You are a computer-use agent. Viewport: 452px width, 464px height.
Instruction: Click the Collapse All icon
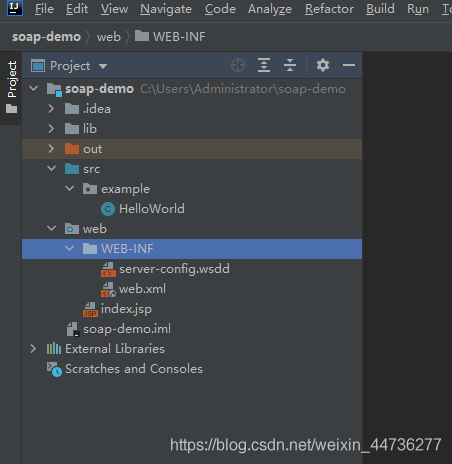tap(290, 65)
